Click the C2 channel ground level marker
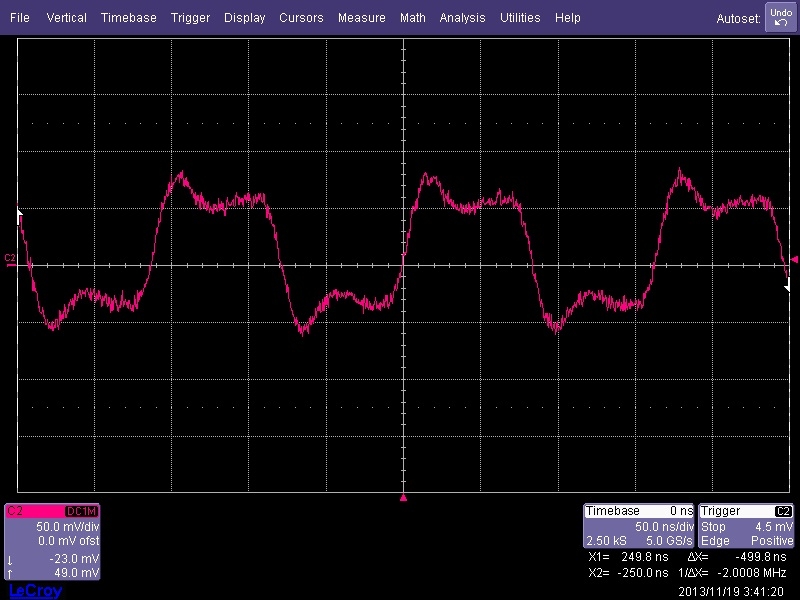Screen dimensions: 800x600 [x=10, y=259]
